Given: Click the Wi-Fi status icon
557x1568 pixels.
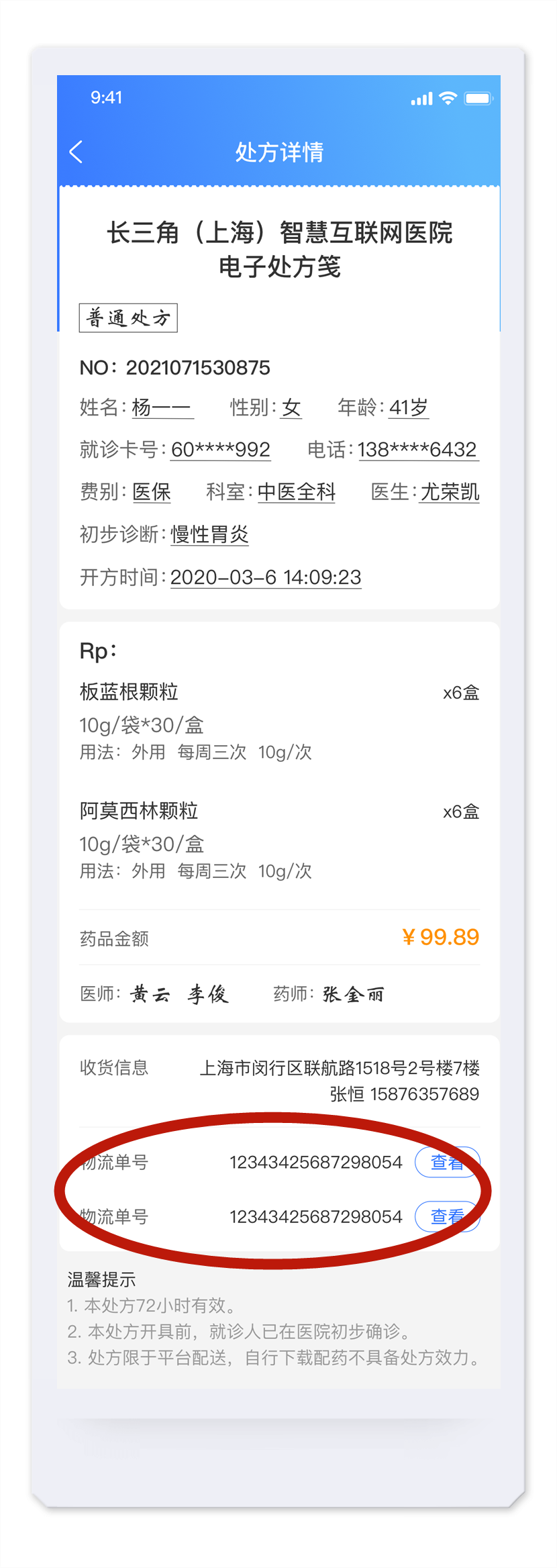Looking at the screenshot, I should click(x=448, y=98).
